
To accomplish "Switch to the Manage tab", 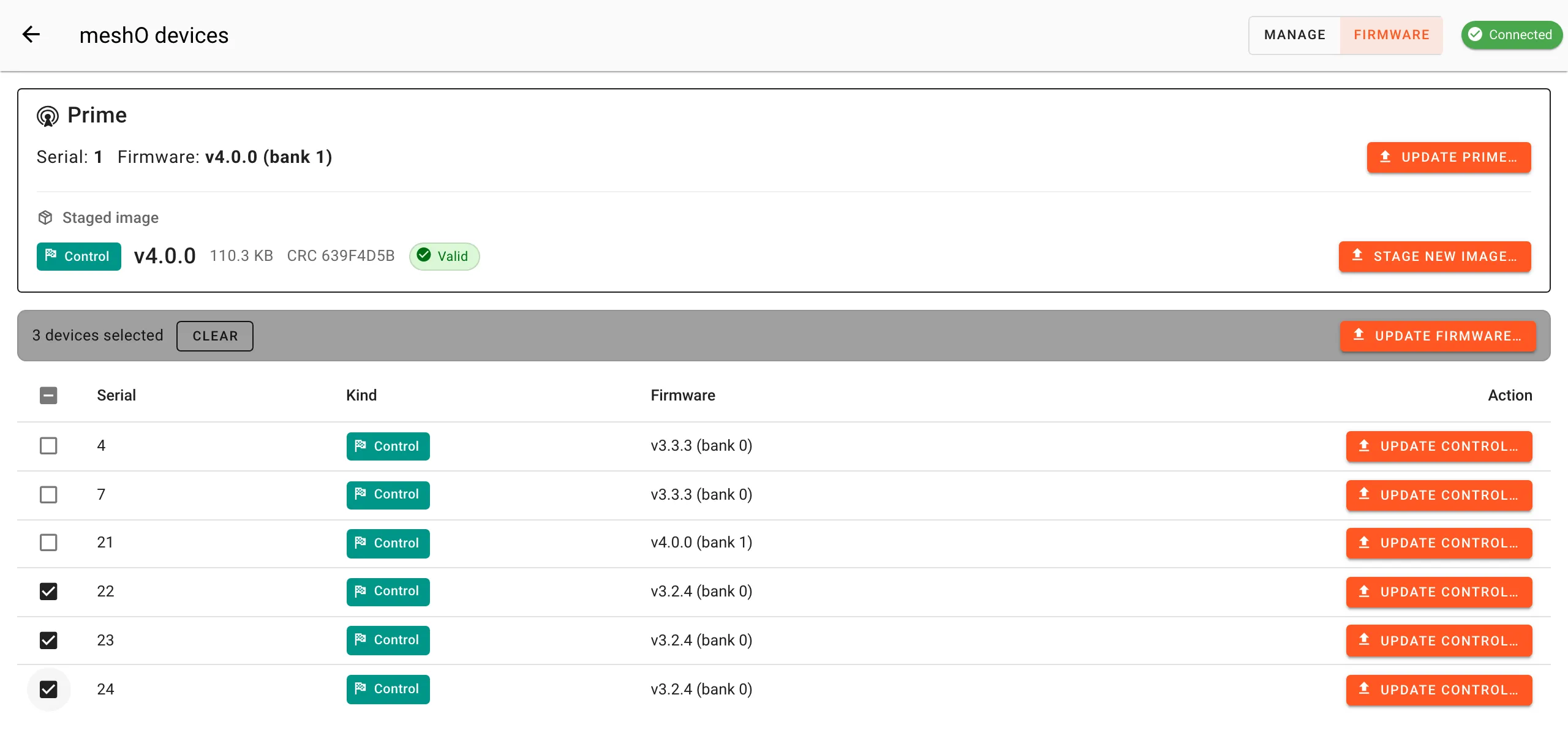I will [x=1295, y=35].
